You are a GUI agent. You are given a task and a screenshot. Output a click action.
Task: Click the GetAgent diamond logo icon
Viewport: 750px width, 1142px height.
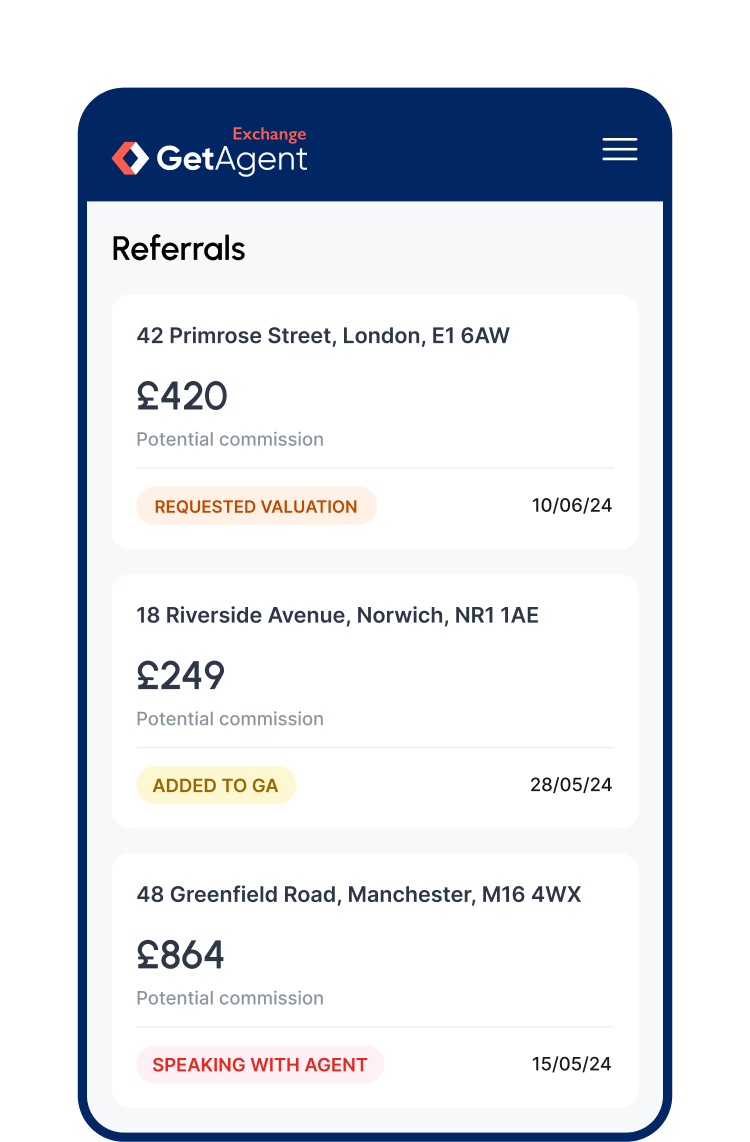(130, 158)
